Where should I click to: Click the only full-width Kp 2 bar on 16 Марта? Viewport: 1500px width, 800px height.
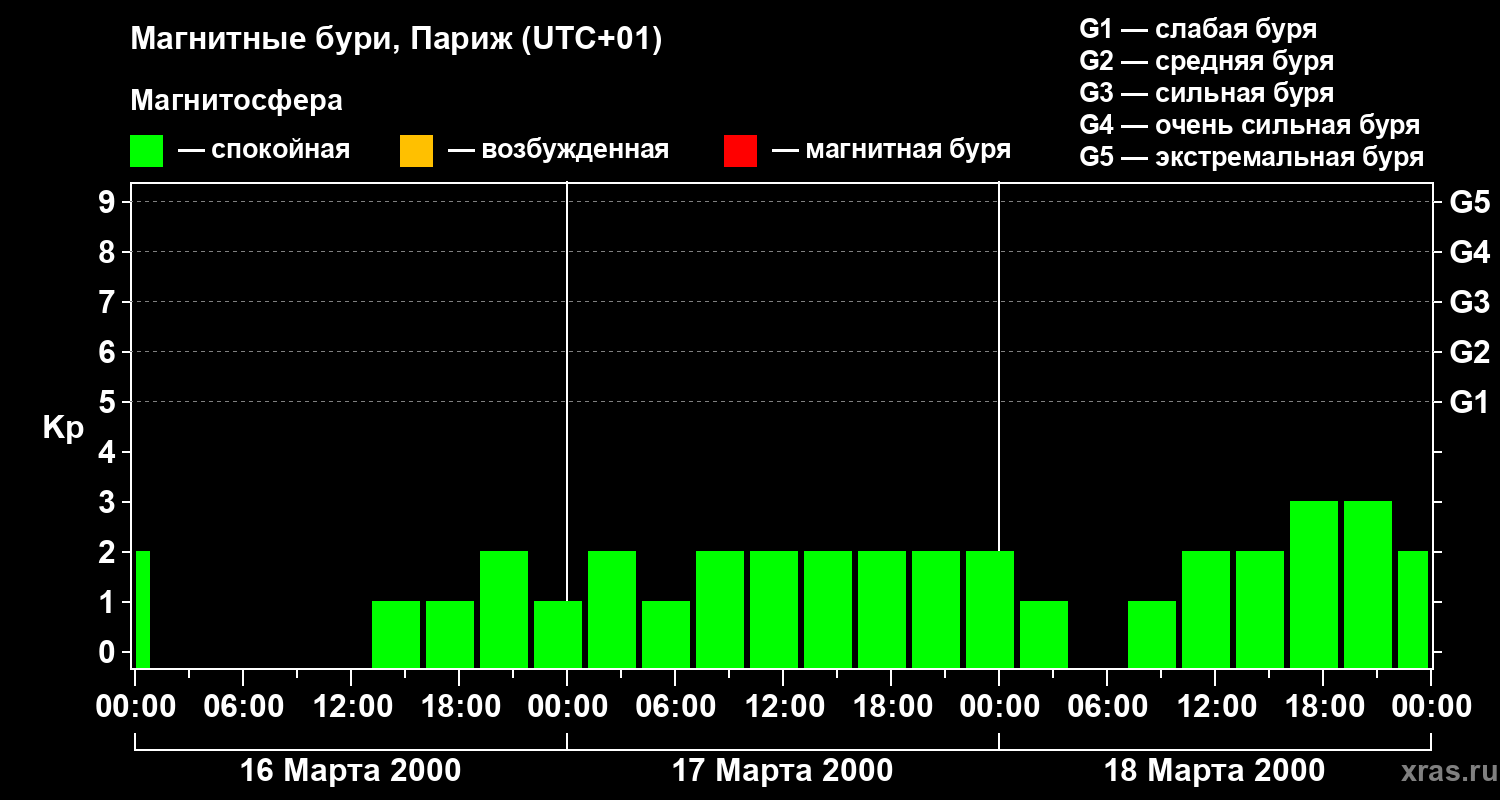[x=504, y=609]
